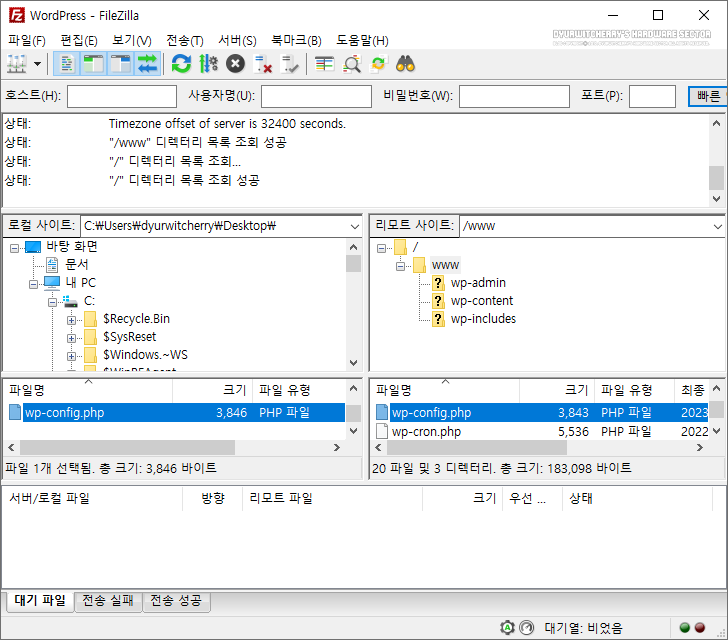Sort remote files by 파일명 column

pyautogui.click(x=445, y=390)
